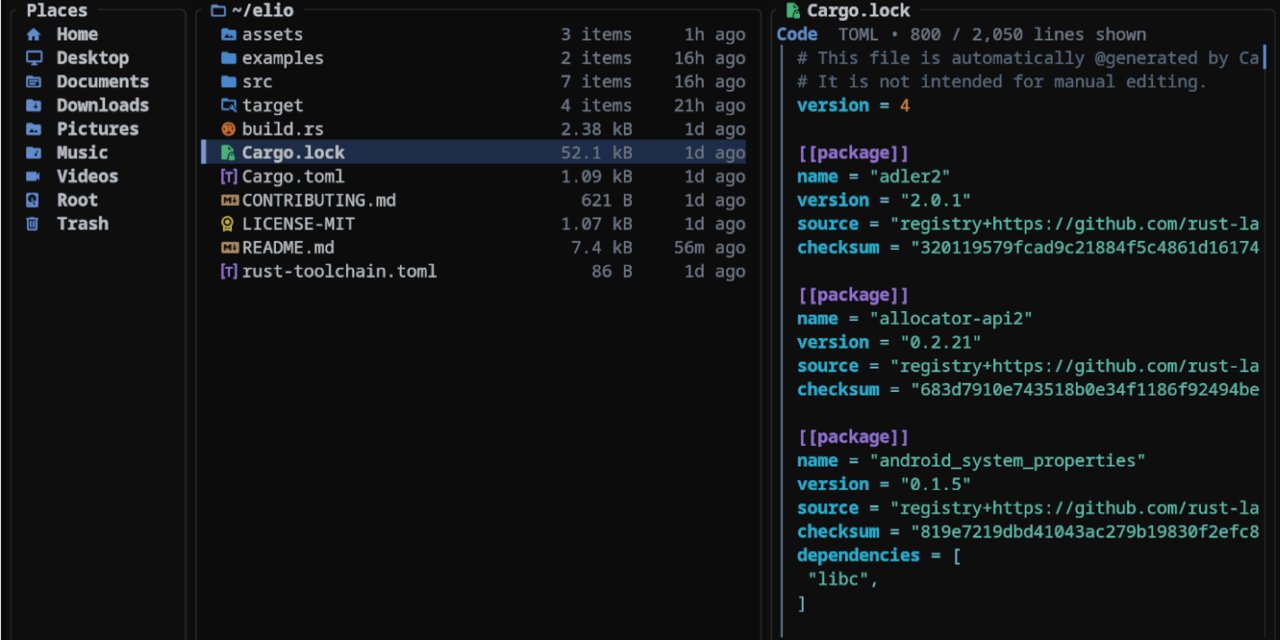
Task: Click the LICENSE-MIT license badge icon
Action: [x=228, y=224]
